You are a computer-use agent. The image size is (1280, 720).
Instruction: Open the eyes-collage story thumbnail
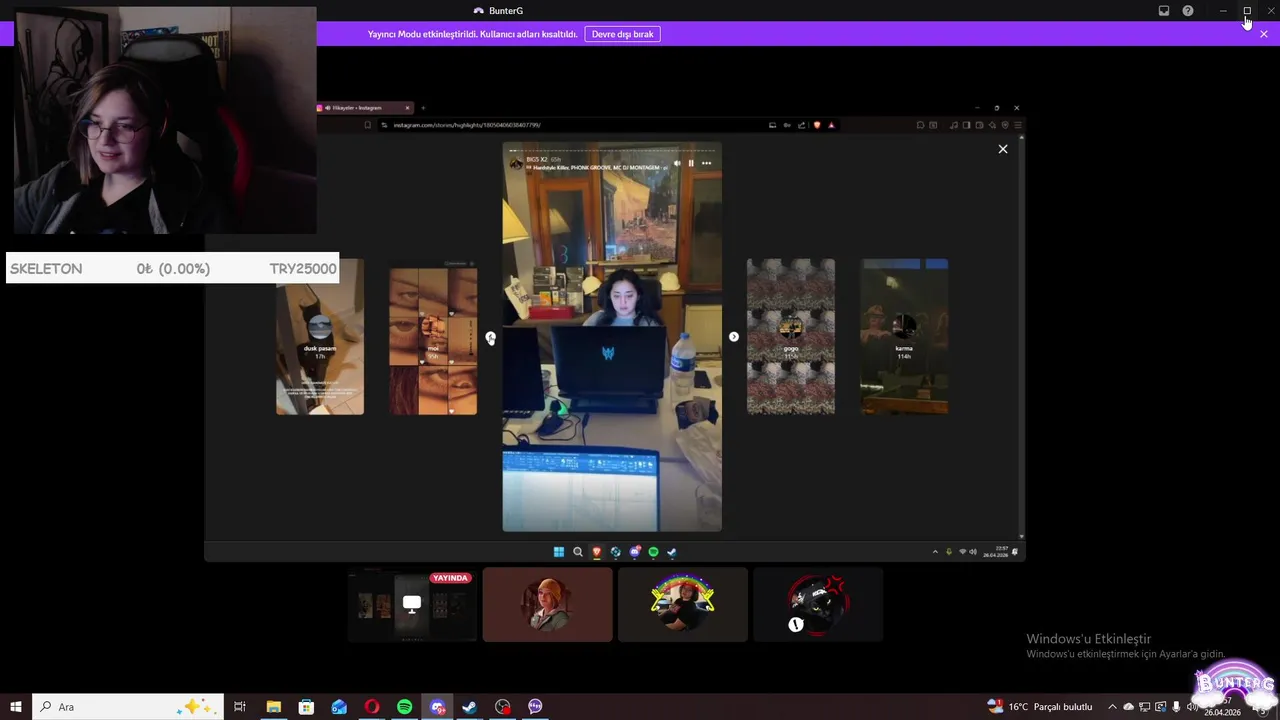[433, 337]
